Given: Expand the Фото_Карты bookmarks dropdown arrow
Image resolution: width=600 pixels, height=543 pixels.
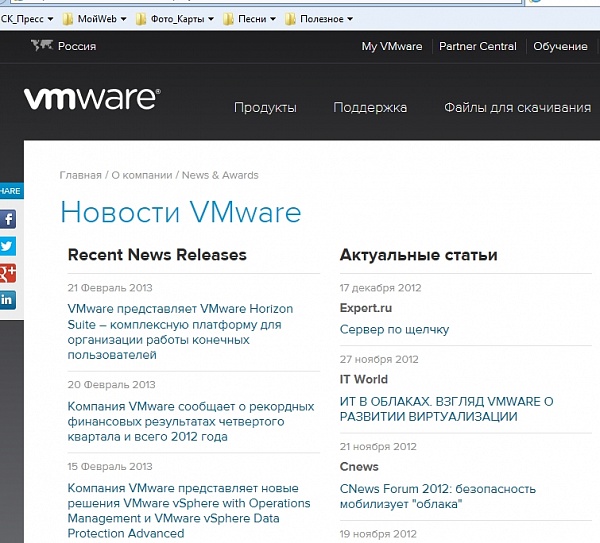Looking at the screenshot, I should coord(211,19).
